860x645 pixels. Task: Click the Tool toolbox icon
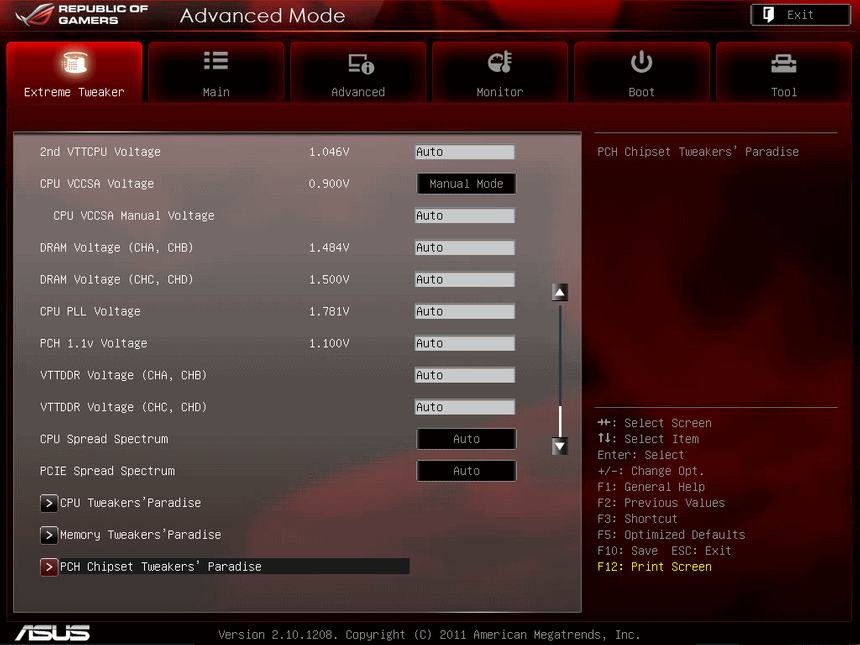pos(783,63)
